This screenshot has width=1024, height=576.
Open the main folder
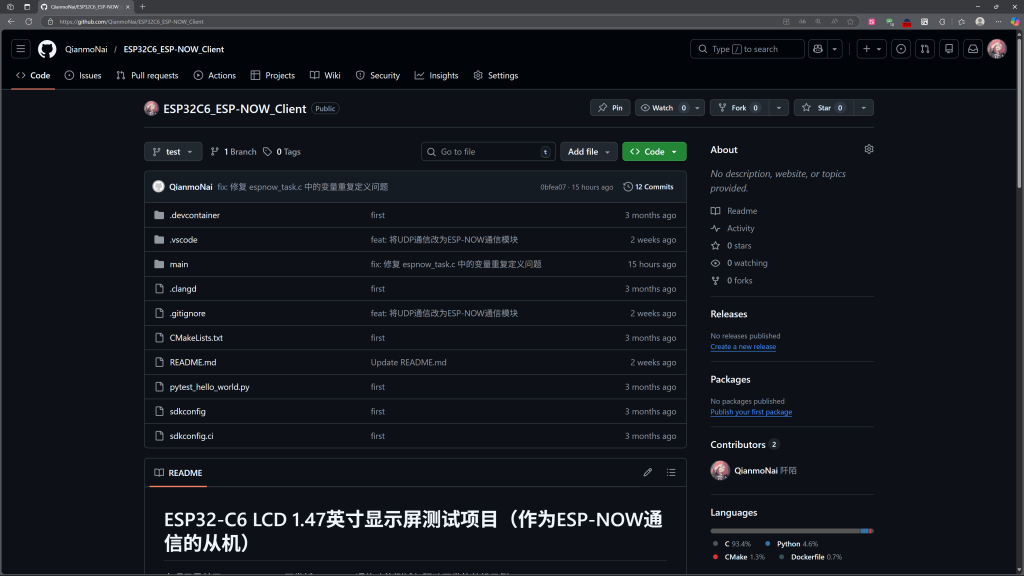179,264
